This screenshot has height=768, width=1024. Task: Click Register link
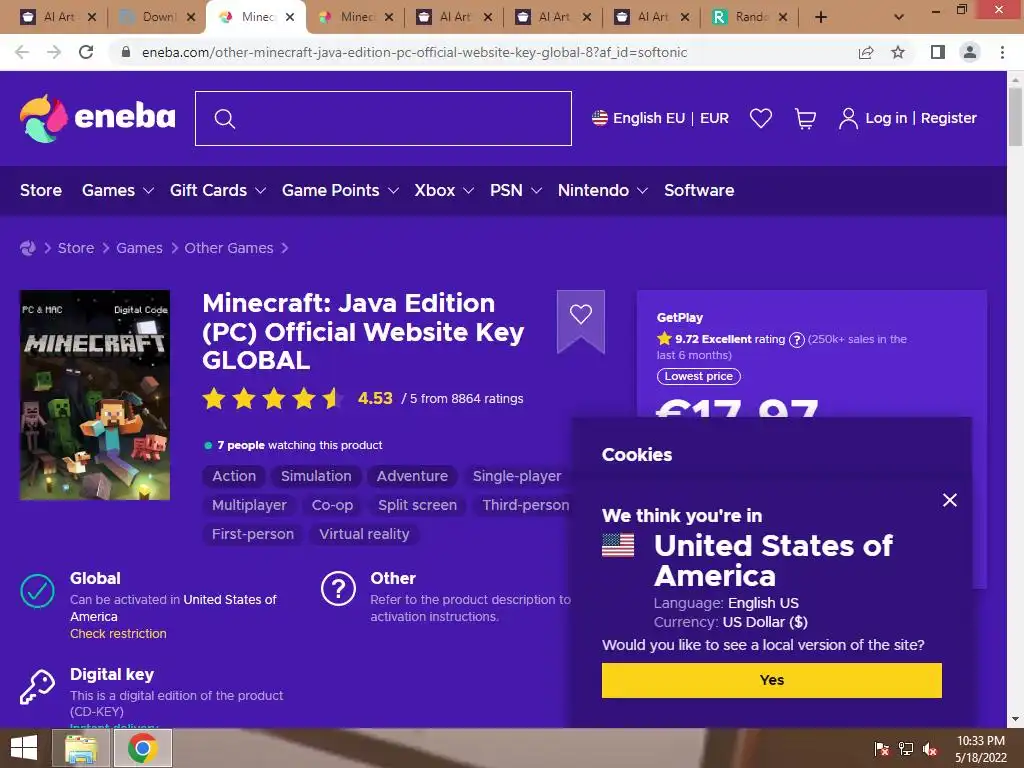pyautogui.click(x=948, y=118)
